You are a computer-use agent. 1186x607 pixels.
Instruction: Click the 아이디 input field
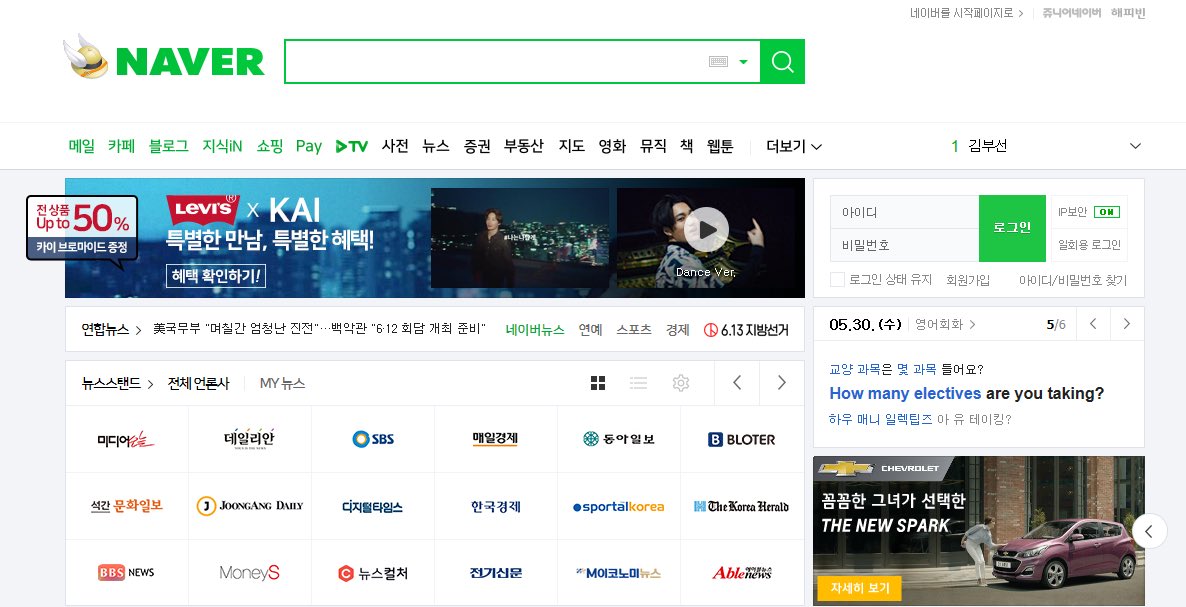pos(904,212)
